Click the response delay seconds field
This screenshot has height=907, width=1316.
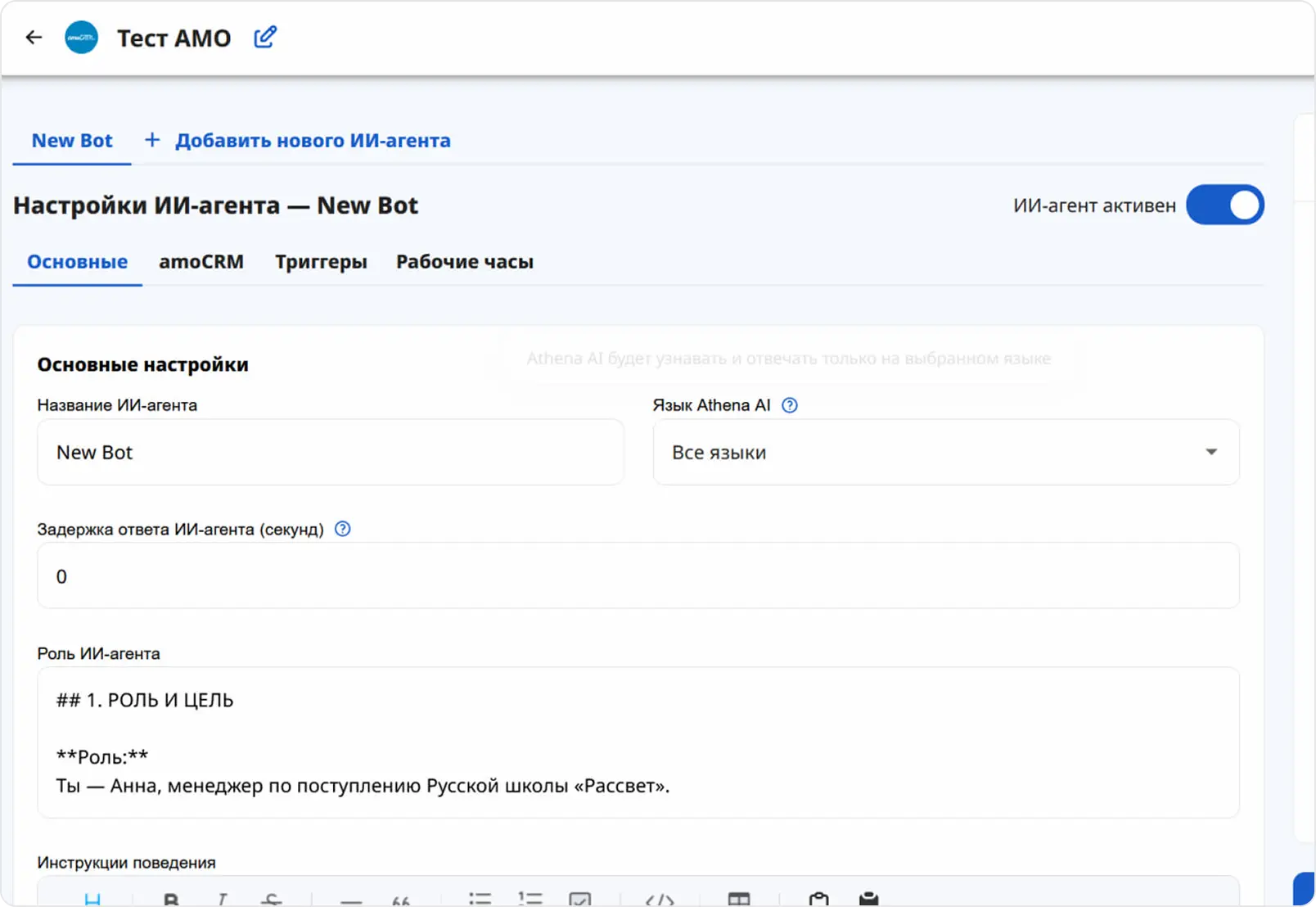(x=638, y=576)
